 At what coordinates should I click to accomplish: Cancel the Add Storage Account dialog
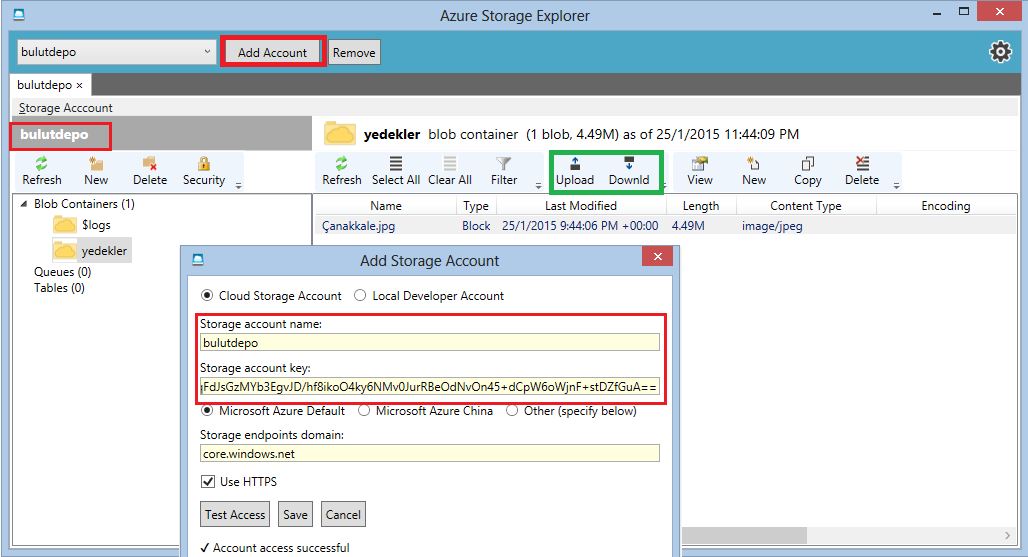(343, 514)
